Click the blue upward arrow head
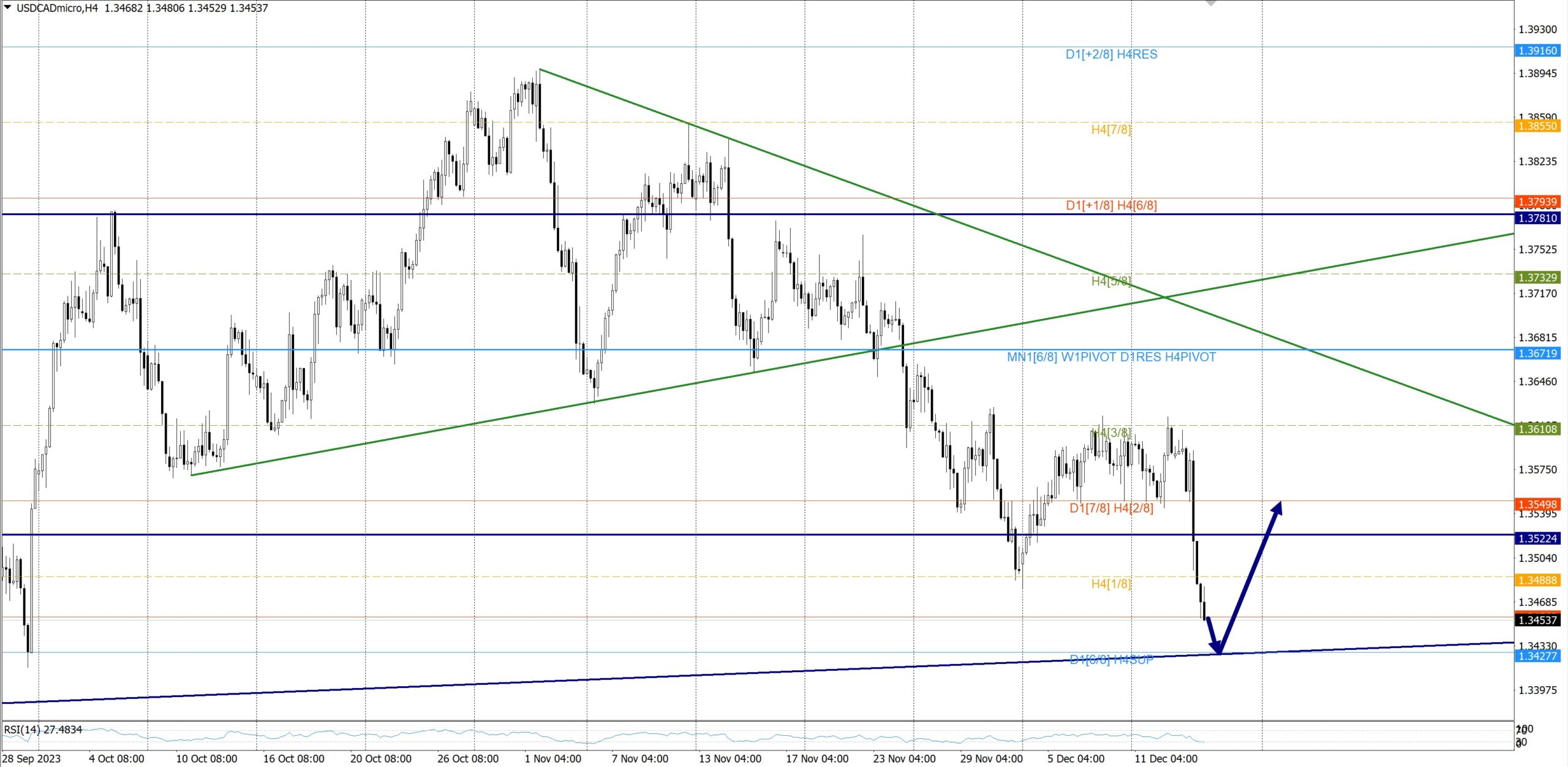Viewport: 1568px width, 767px height. (x=1278, y=507)
